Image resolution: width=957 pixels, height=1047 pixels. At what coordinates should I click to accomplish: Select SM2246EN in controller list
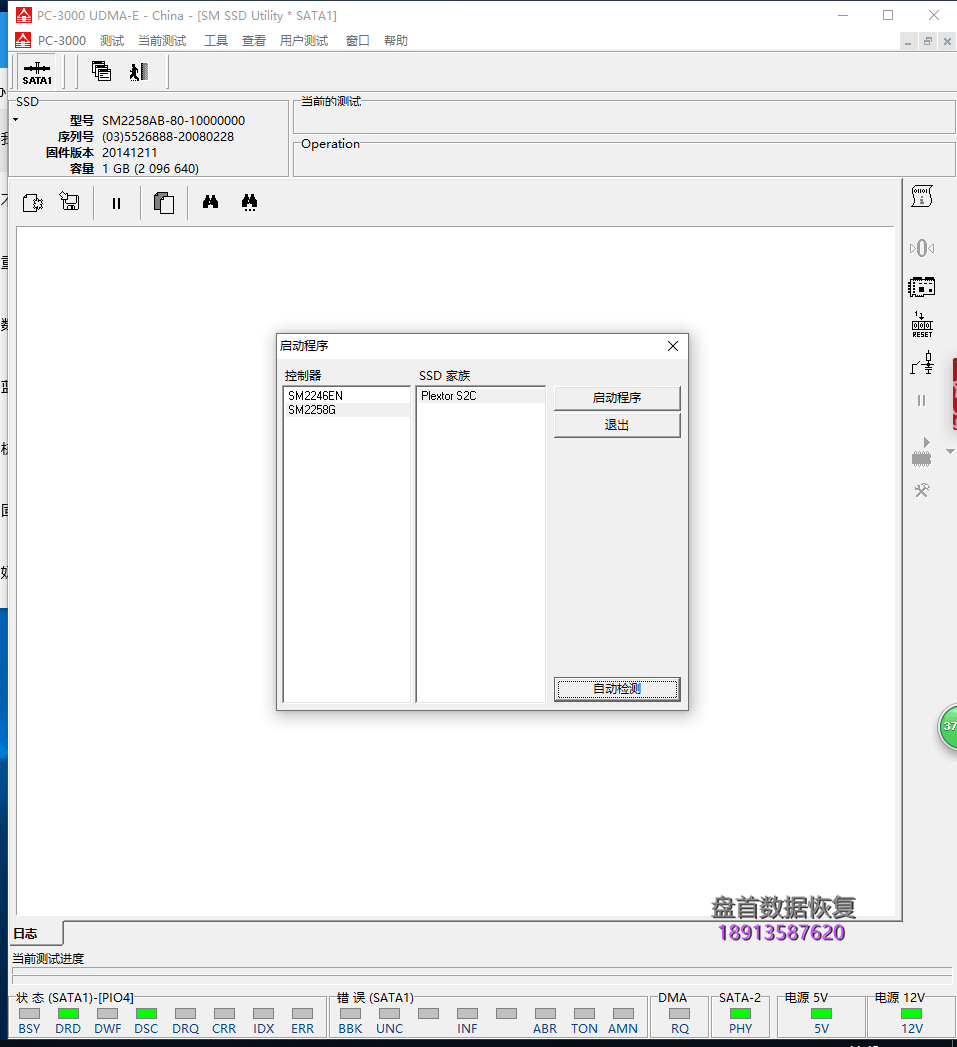tap(347, 395)
